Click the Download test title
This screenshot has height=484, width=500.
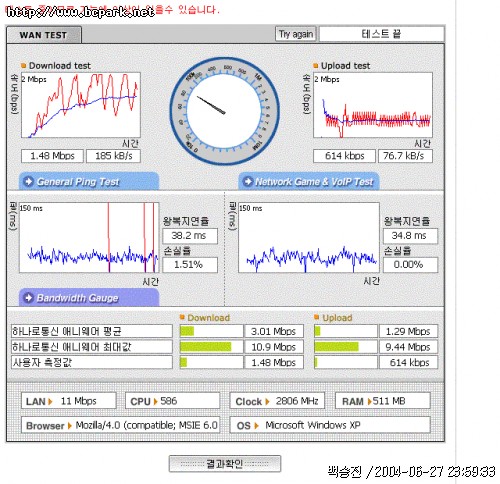tap(60, 66)
